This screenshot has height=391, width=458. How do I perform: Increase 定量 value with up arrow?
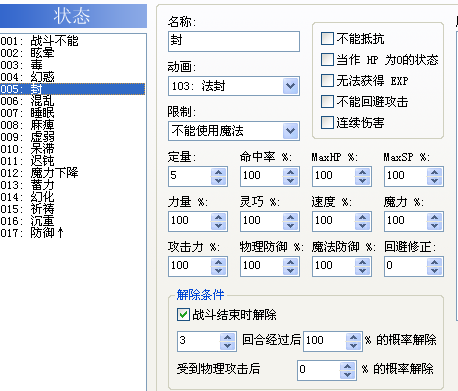point(219,172)
